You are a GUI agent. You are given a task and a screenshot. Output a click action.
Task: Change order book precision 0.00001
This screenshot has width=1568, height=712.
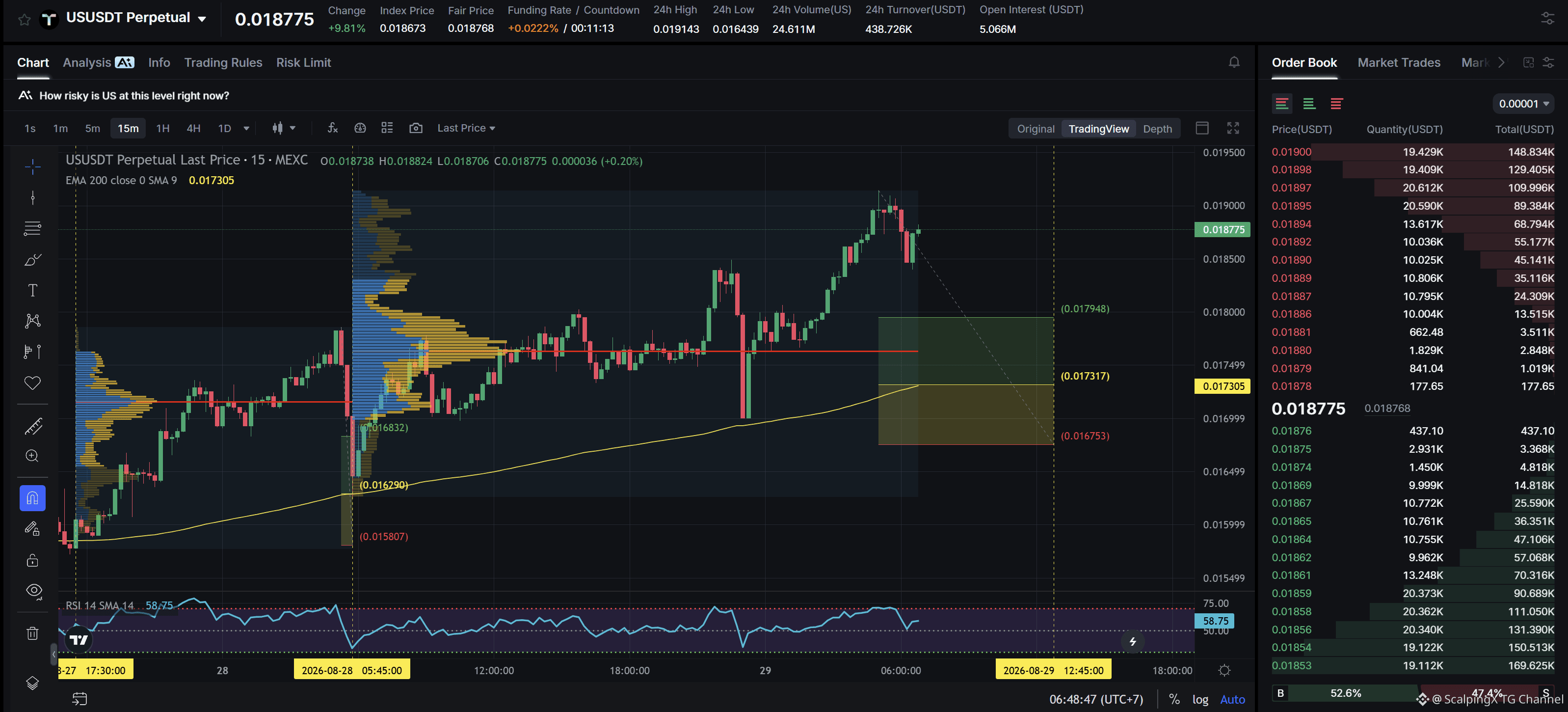click(x=1523, y=104)
